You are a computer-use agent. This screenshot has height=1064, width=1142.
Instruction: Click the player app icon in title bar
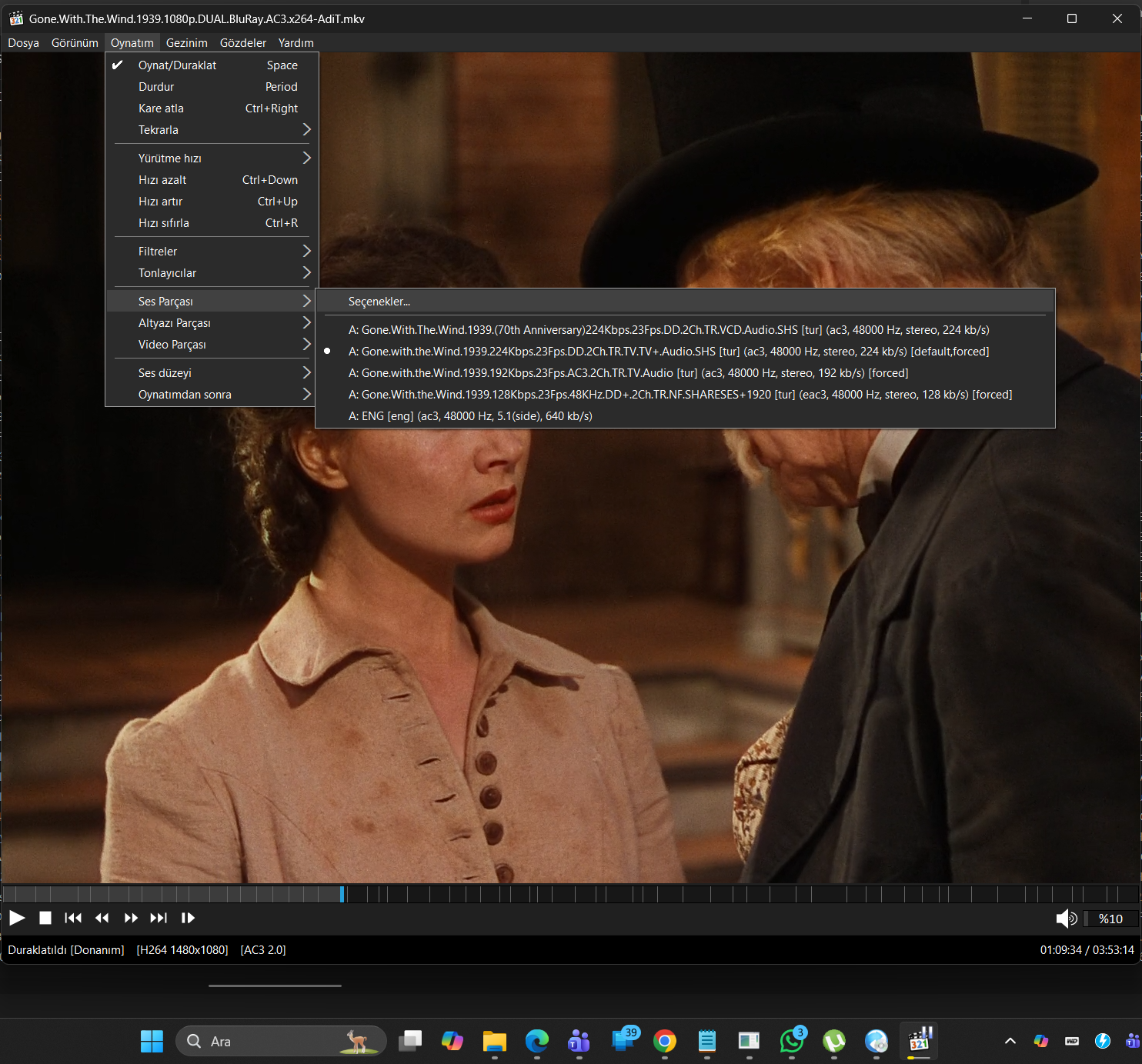point(15,18)
